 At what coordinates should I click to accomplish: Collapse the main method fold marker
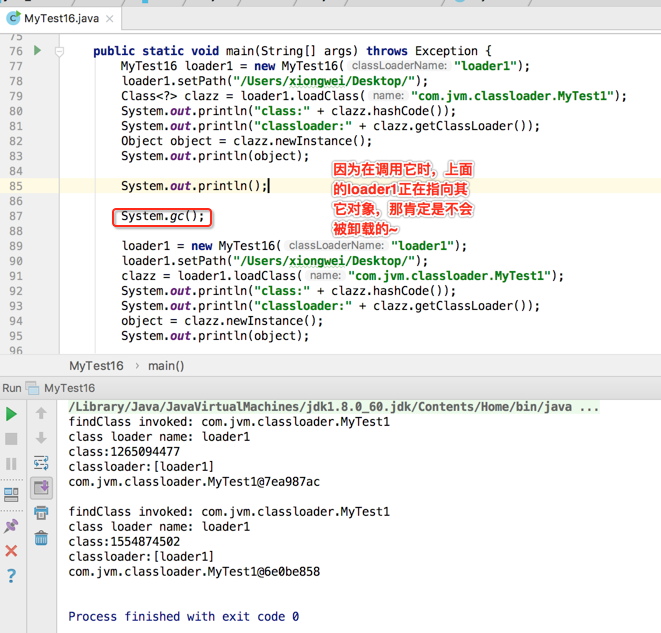tap(59, 51)
